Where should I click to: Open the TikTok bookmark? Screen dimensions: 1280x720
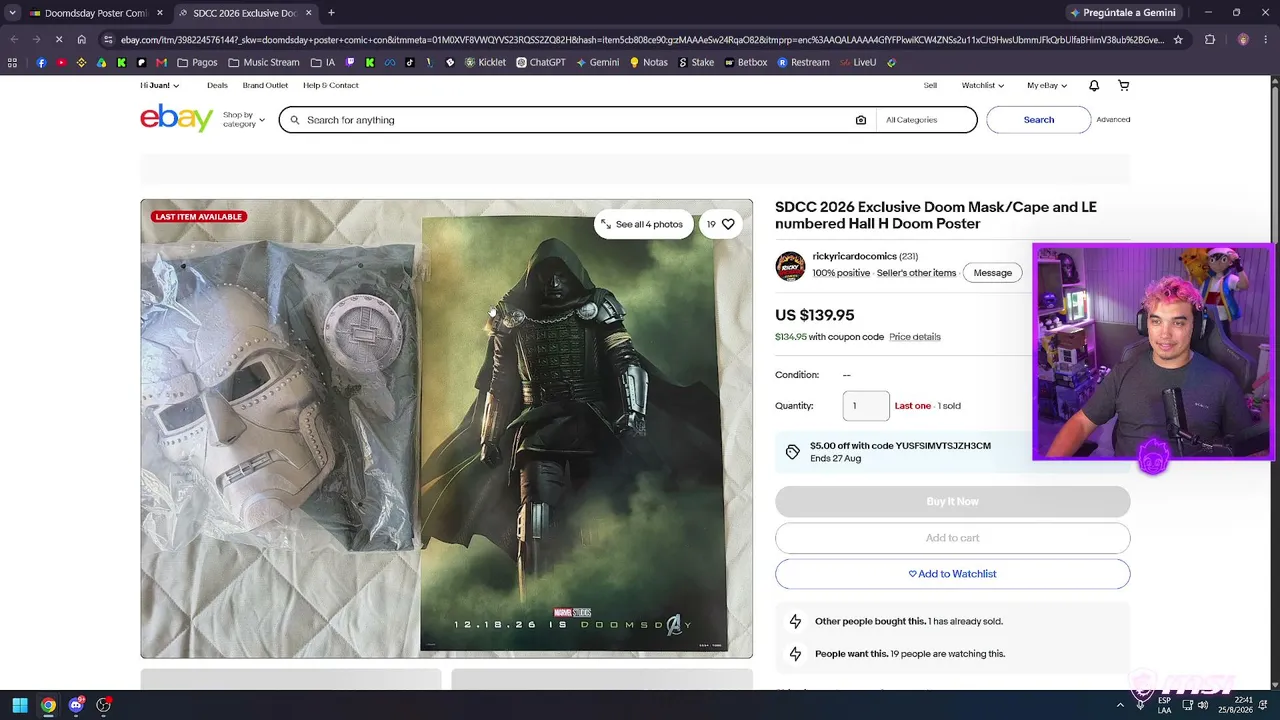409,62
